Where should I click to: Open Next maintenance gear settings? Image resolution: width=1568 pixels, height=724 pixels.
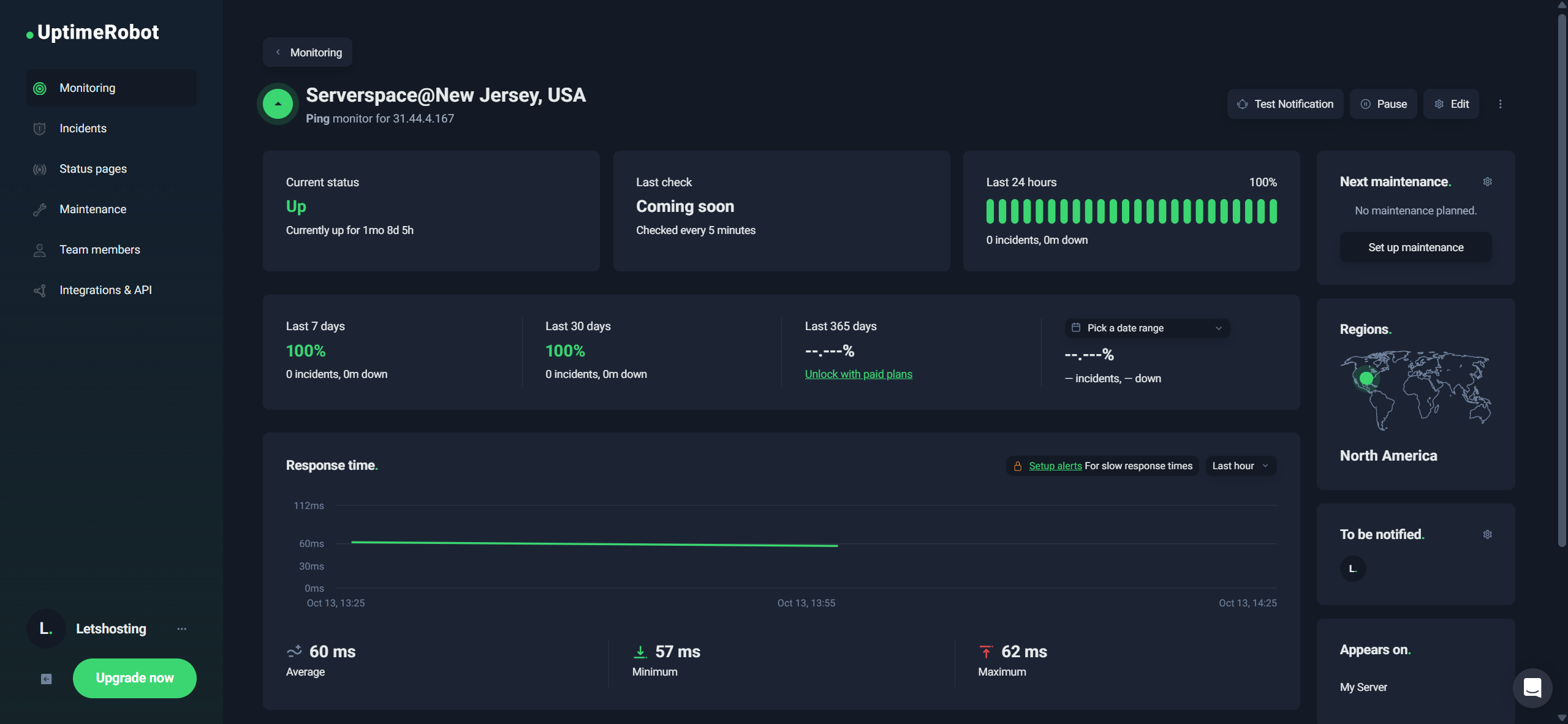[1487, 182]
